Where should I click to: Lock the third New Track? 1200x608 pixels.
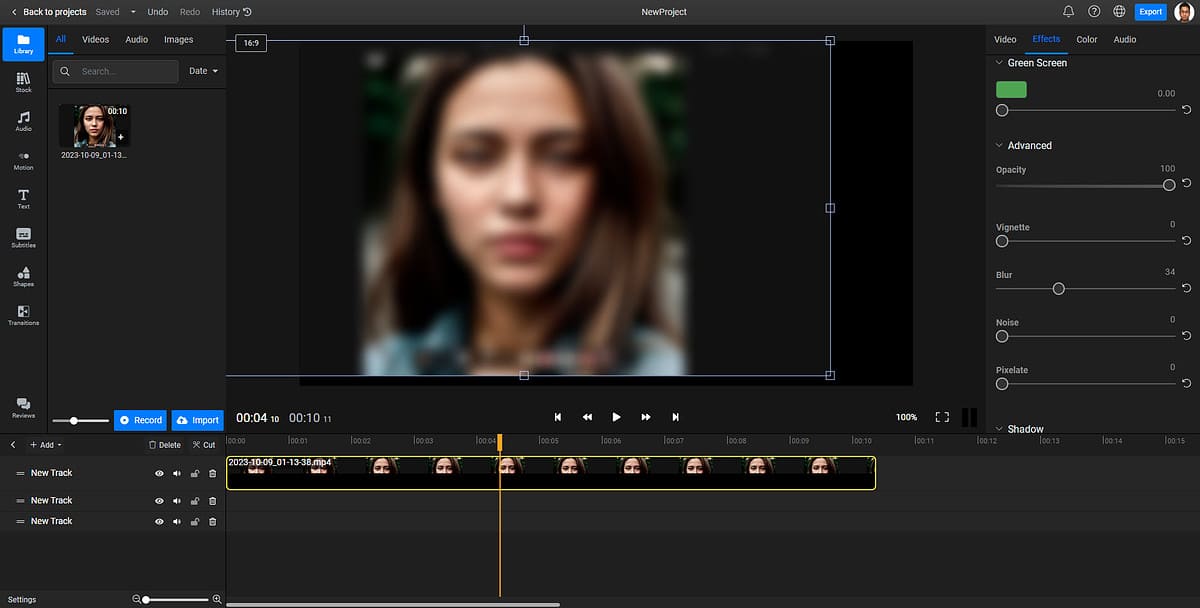[x=195, y=522]
